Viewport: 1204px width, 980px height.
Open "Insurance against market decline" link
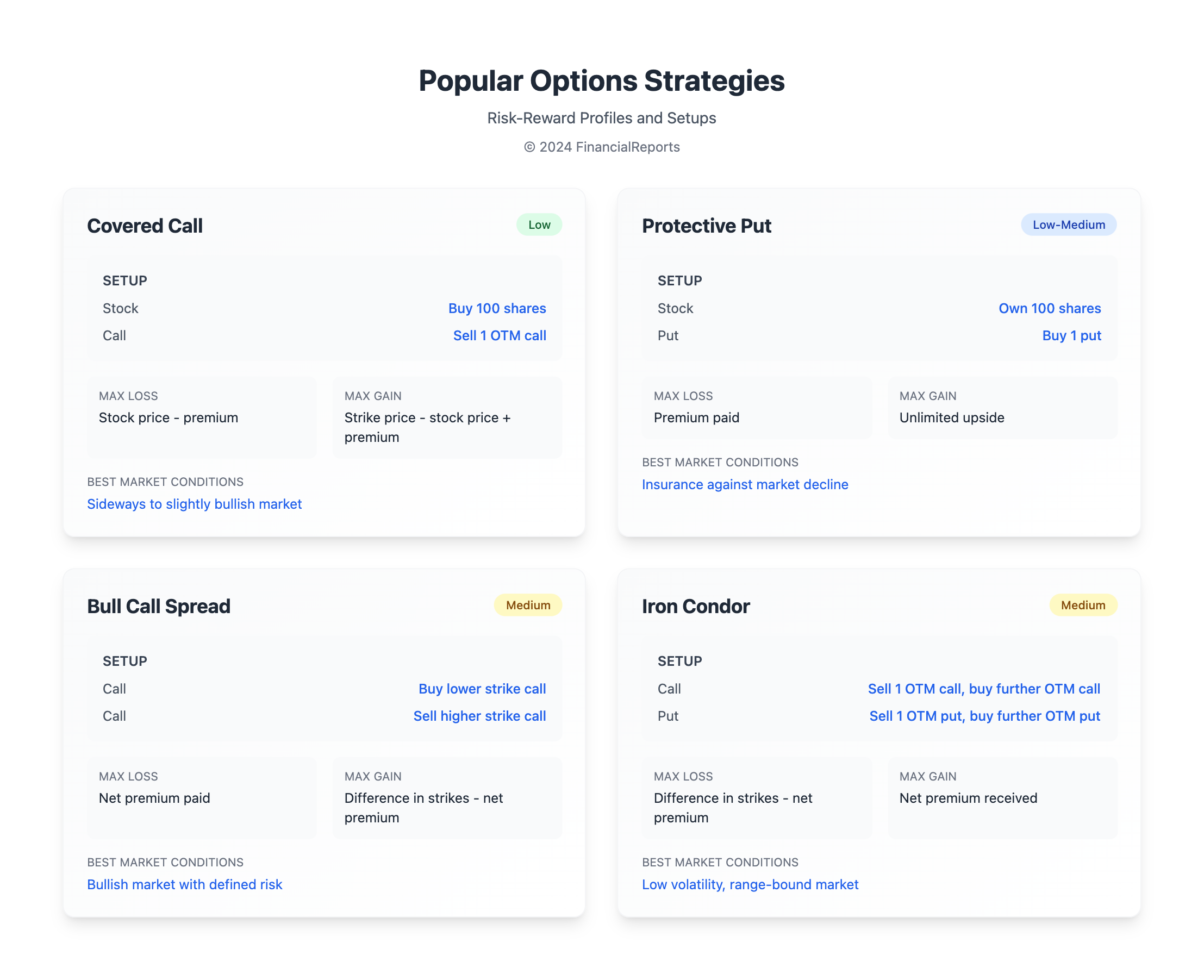[745, 484]
